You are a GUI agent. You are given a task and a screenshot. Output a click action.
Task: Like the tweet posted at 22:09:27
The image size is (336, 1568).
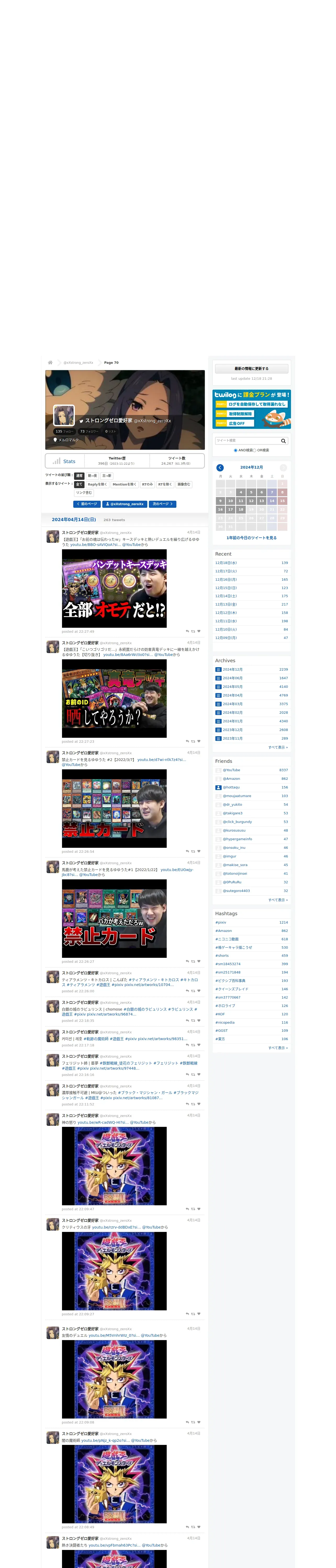tap(199, 1313)
